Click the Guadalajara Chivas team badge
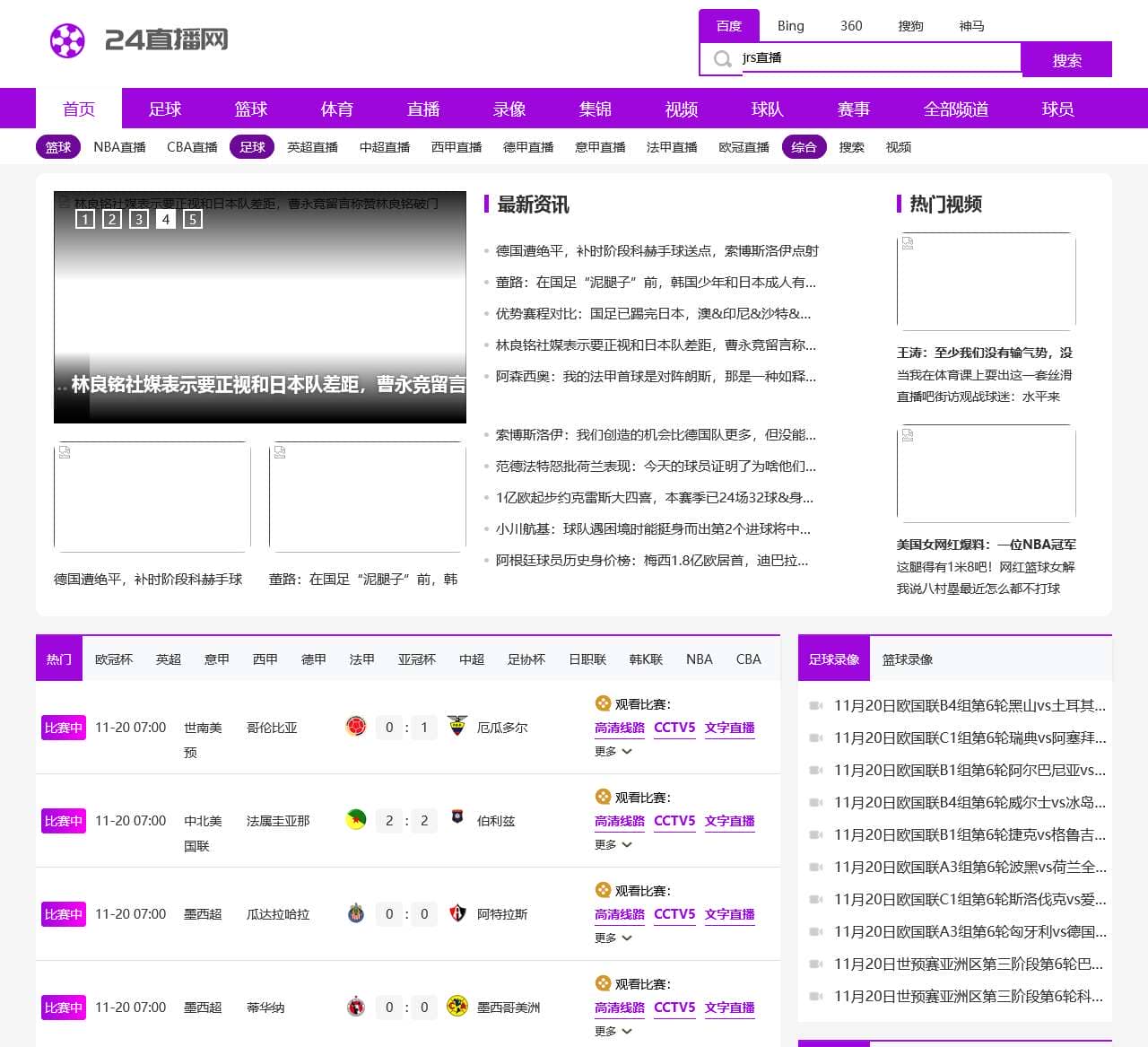Image resolution: width=1148 pixels, height=1047 pixels. point(356,913)
